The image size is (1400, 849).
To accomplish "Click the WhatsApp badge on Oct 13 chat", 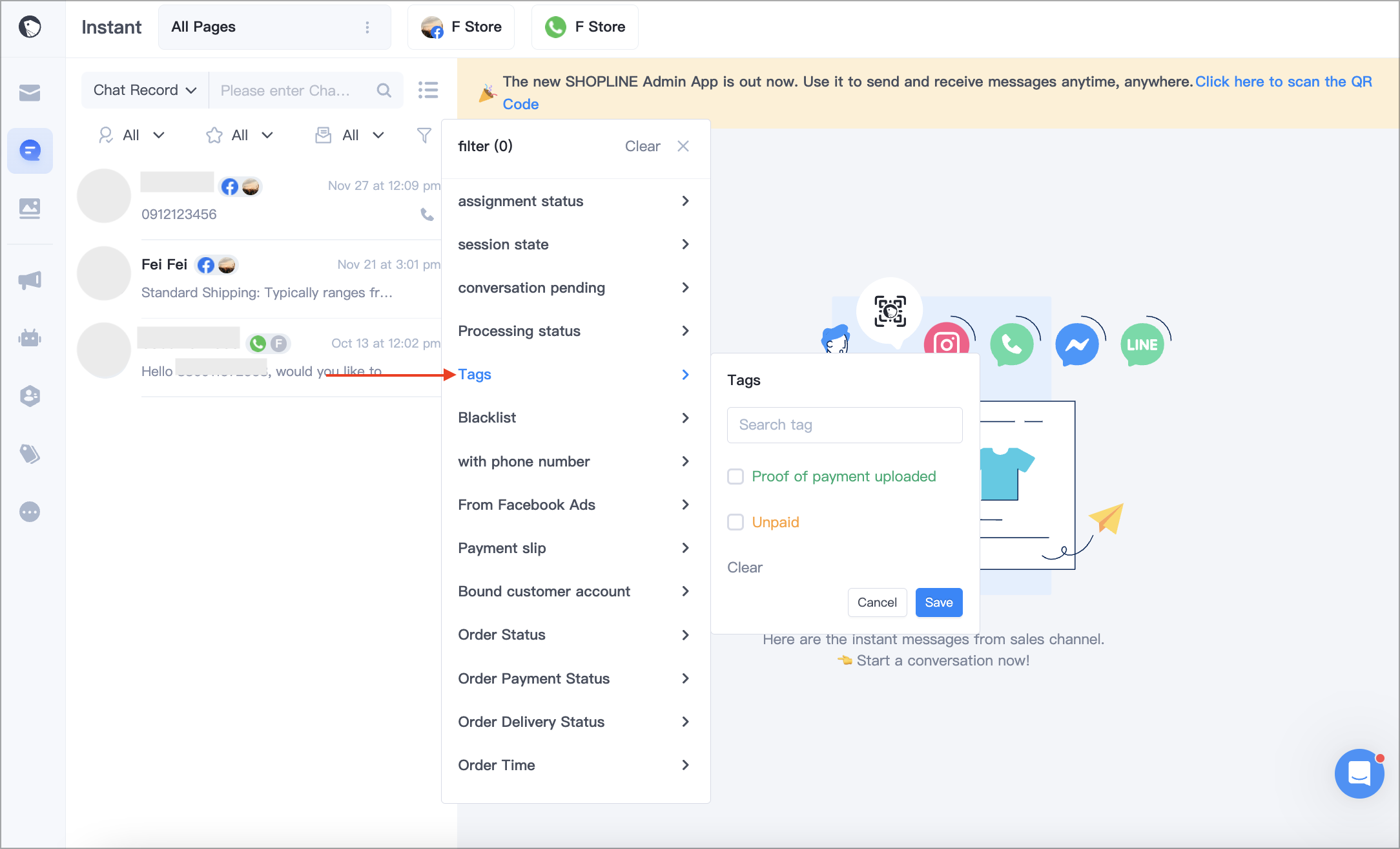I will (x=258, y=344).
